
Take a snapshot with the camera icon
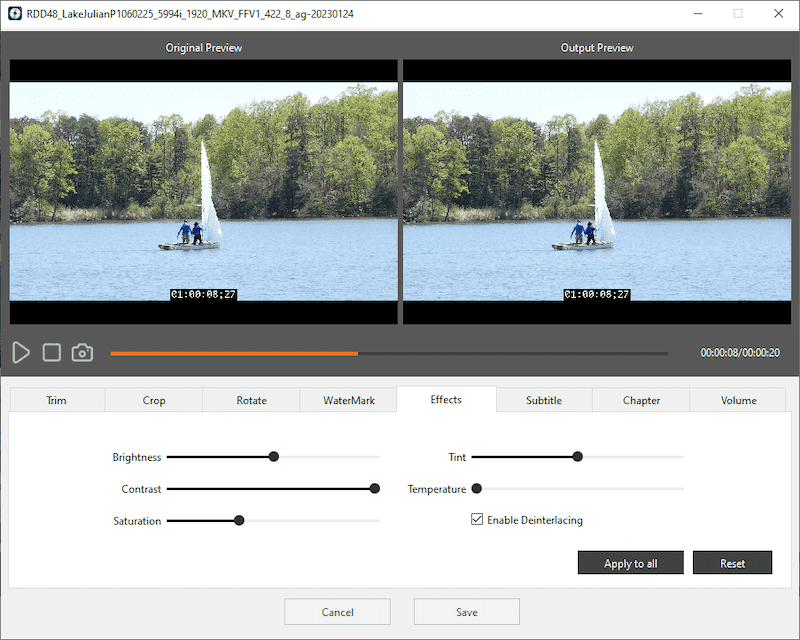coord(82,353)
